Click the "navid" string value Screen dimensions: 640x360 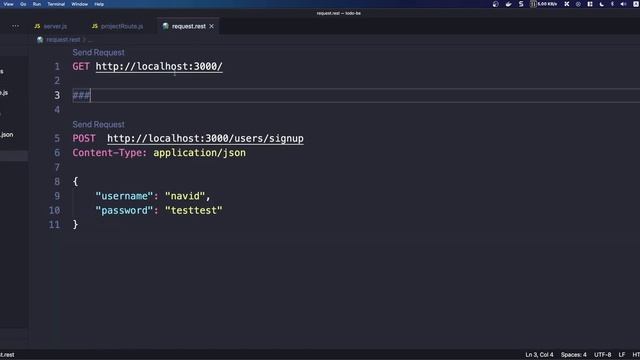(x=185, y=196)
